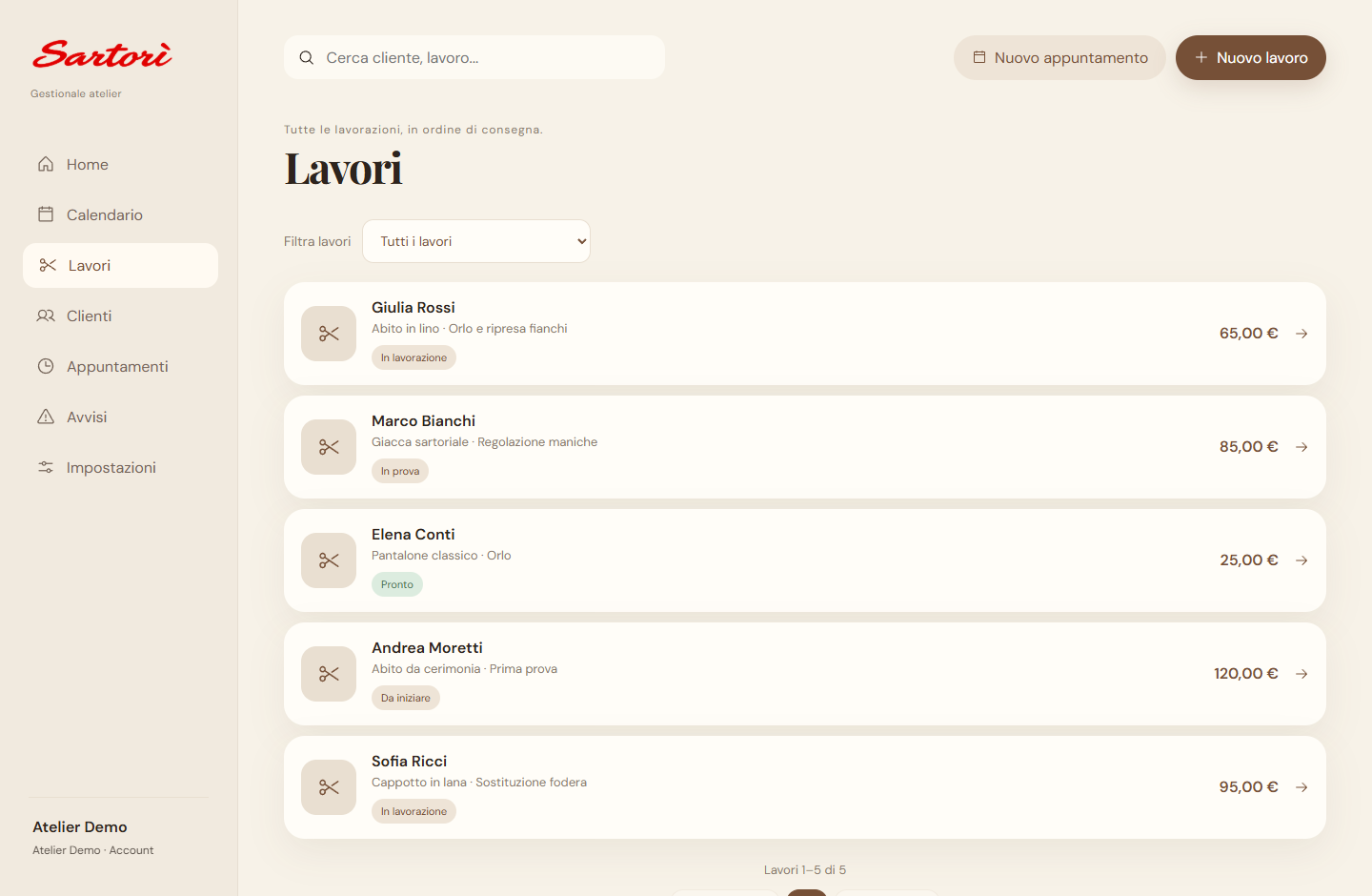The height and width of the screenshot is (896, 1372).
Task: Click the Home house icon in sidebar
Action: click(x=46, y=164)
